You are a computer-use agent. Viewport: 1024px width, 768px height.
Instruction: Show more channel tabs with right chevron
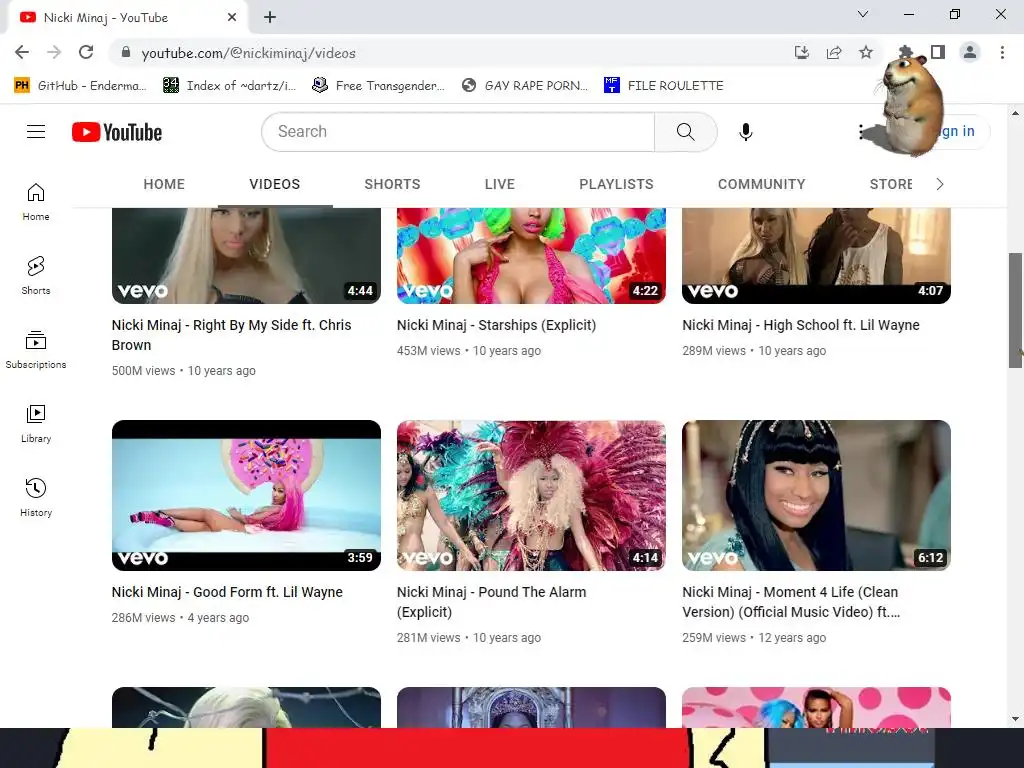(x=940, y=184)
